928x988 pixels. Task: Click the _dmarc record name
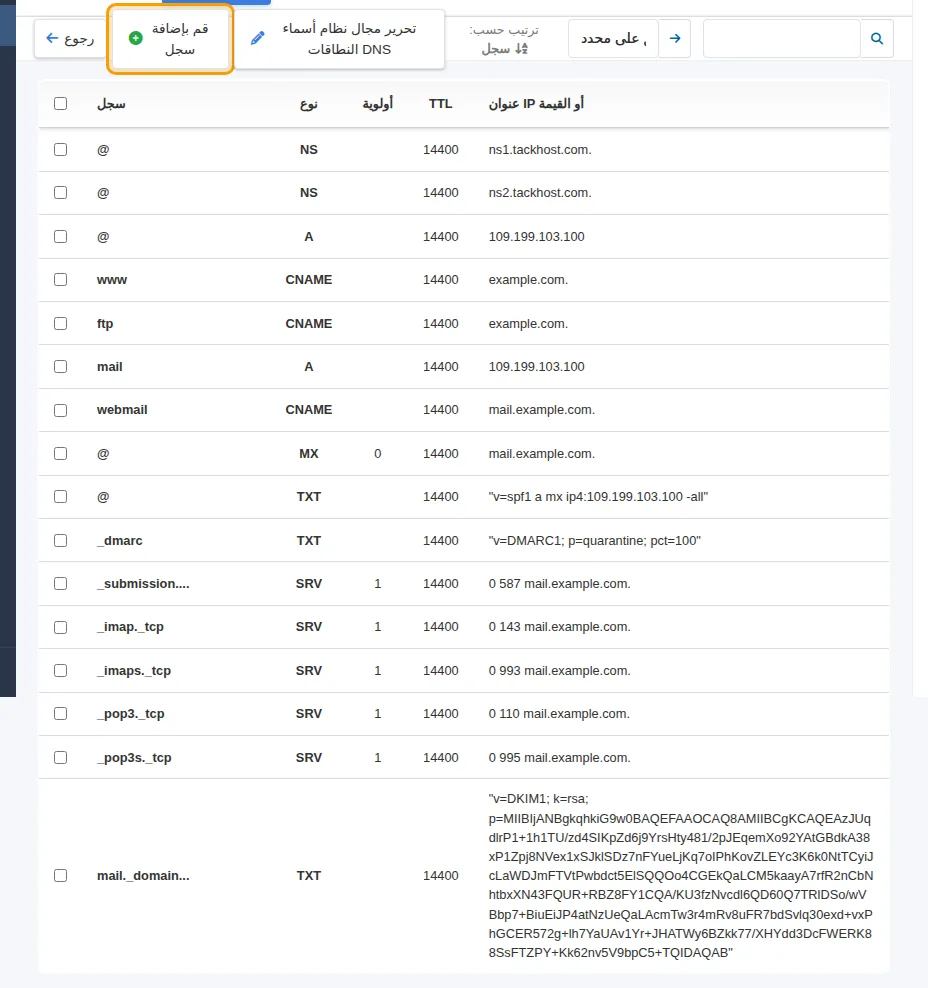pyautogui.click(x=120, y=541)
